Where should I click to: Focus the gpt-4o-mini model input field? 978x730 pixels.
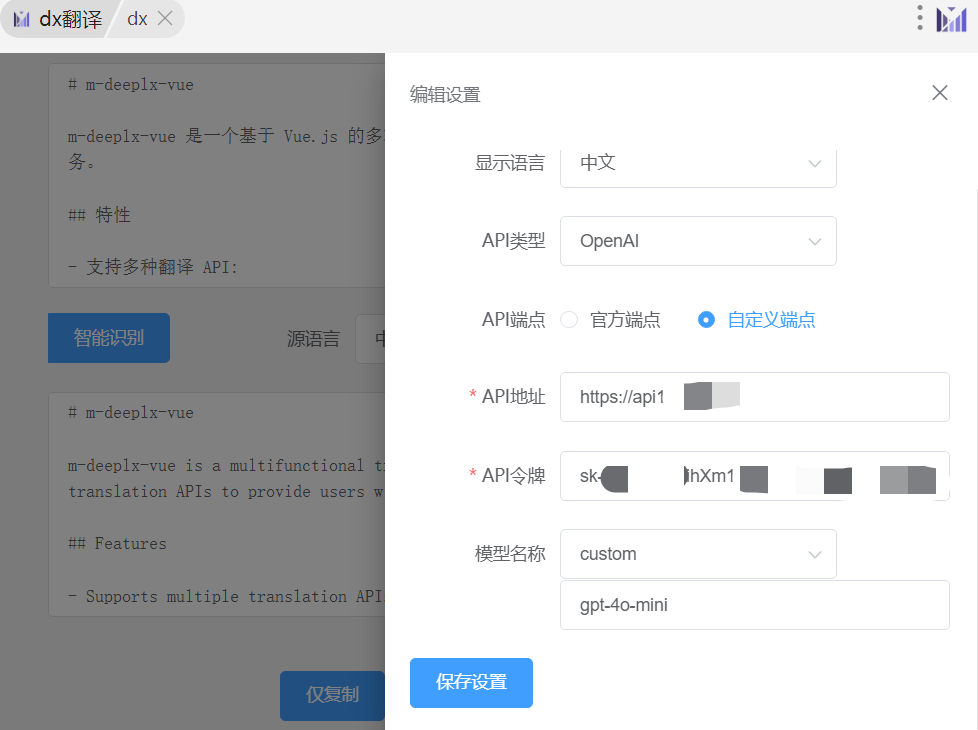click(755, 605)
